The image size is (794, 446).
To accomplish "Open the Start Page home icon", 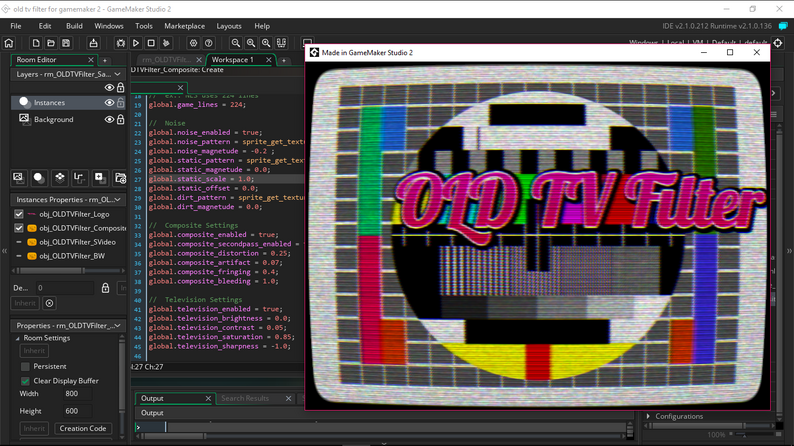I will point(9,43).
